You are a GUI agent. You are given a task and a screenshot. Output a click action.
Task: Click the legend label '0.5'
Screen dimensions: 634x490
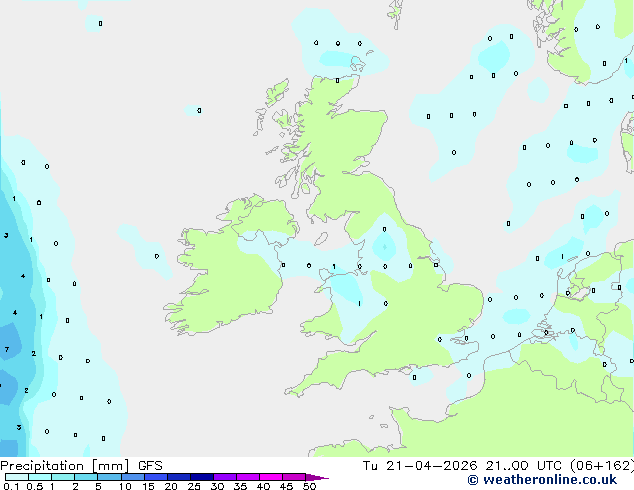pyautogui.click(x=35, y=486)
